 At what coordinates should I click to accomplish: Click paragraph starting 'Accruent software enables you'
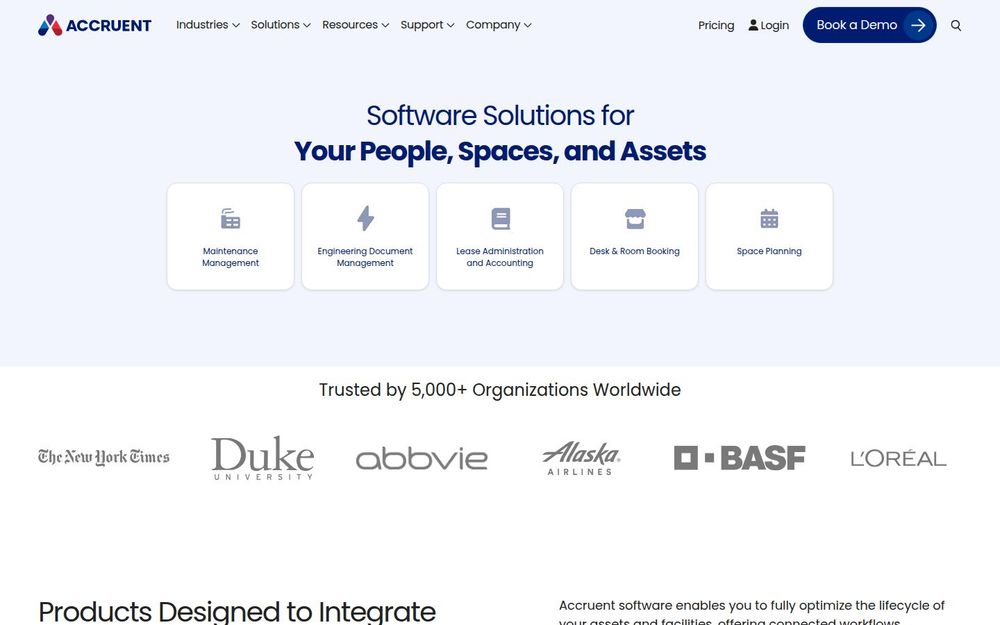751,612
